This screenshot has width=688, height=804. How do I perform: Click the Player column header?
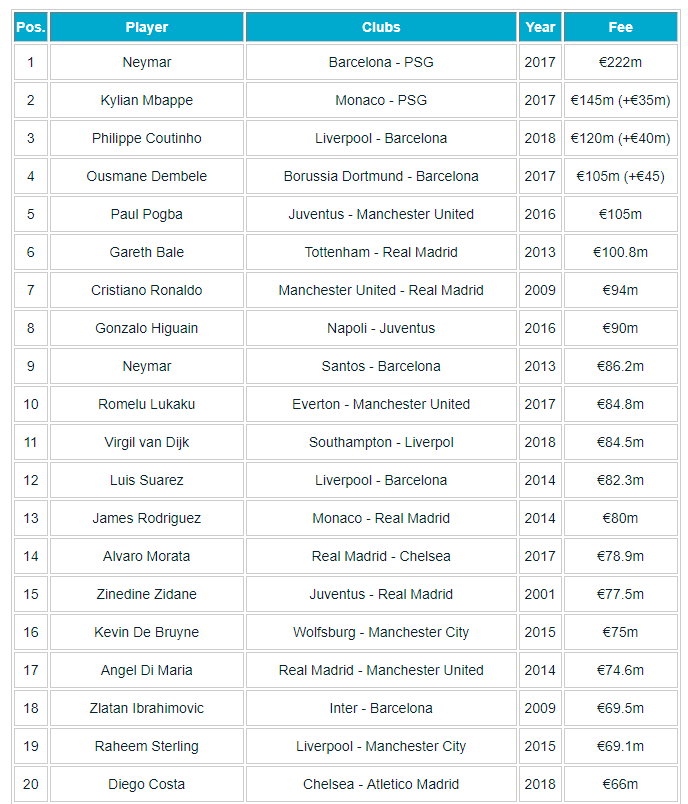(147, 27)
